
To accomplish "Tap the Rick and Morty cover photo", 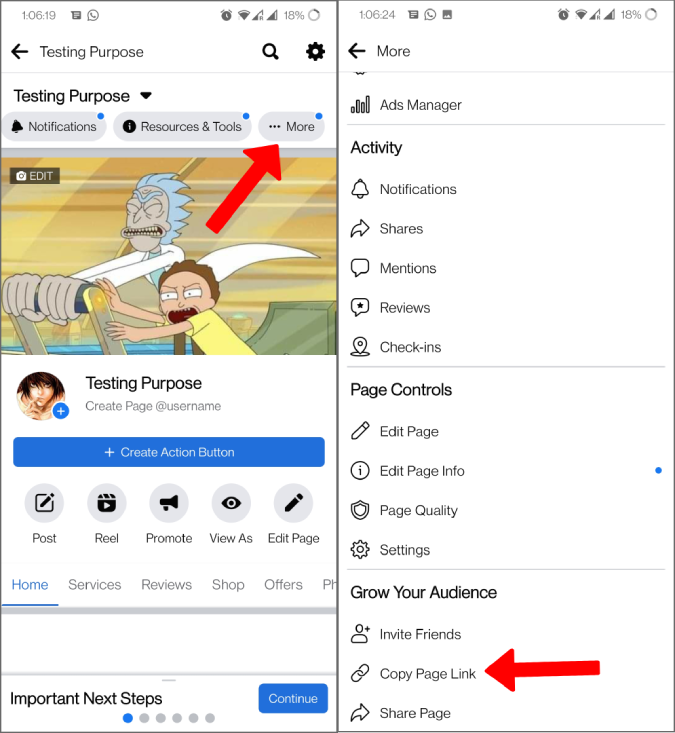I will point(168,256).
